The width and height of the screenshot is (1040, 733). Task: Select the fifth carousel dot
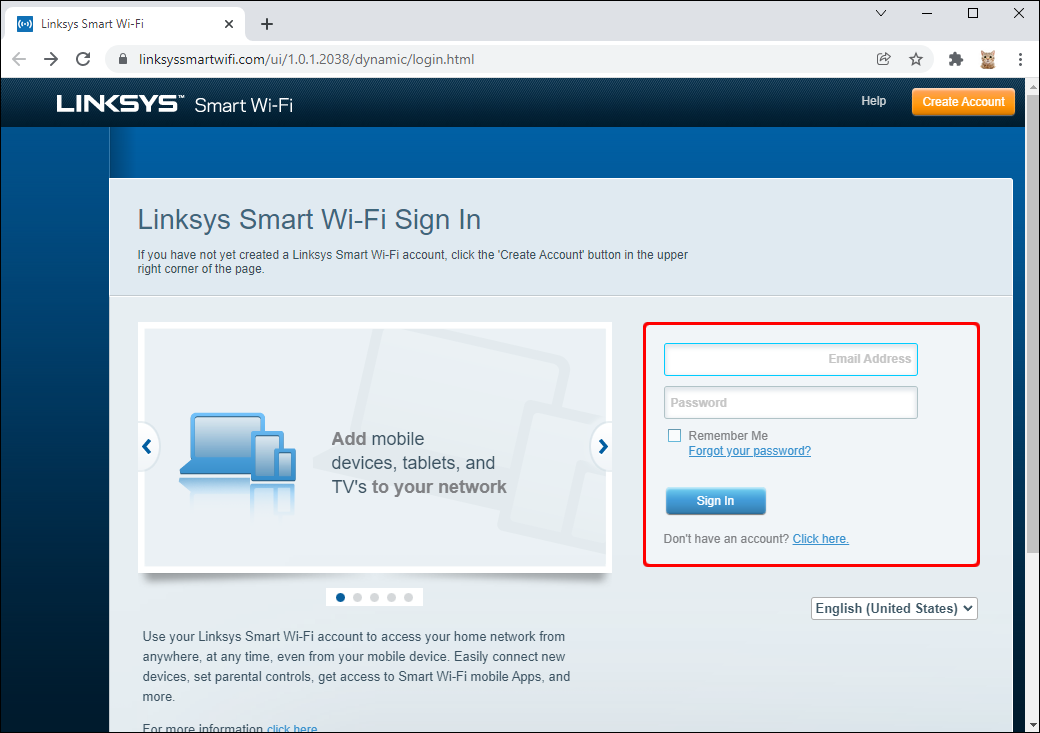pyautogui.click(x=409, y=598)
